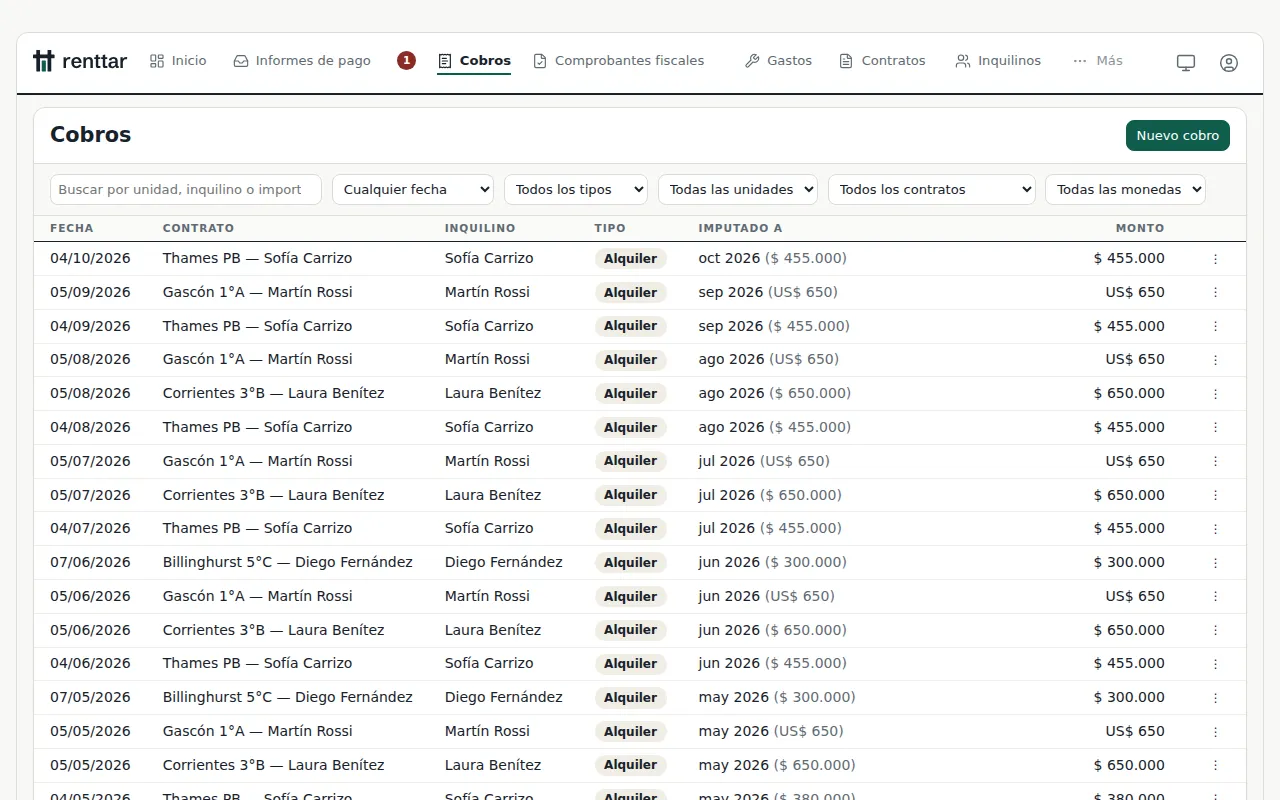
Task: Open the Todas las unidades filter
Action: (x=738, y=189)
